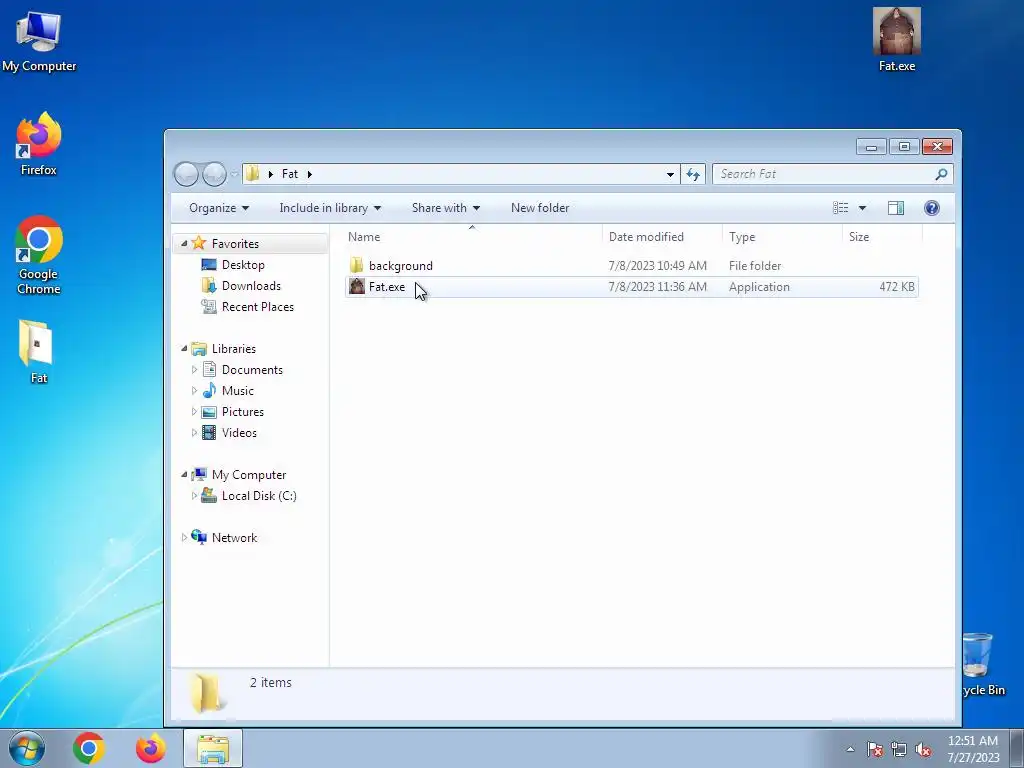The image size is (1024, 768).
Task: Launch Chrome from the taskbar
Action: tap(89, 748)
